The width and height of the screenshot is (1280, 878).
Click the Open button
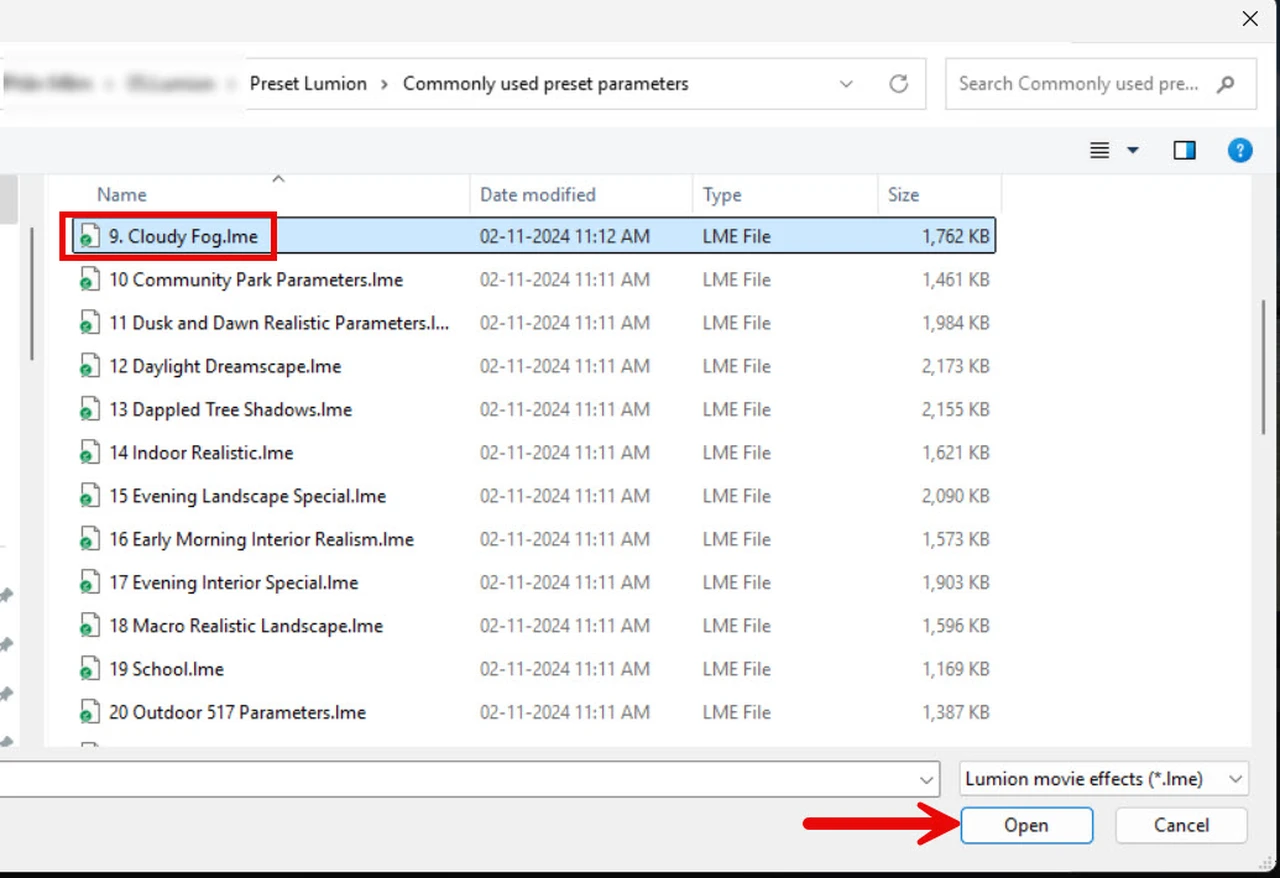tap(1026, 826)
